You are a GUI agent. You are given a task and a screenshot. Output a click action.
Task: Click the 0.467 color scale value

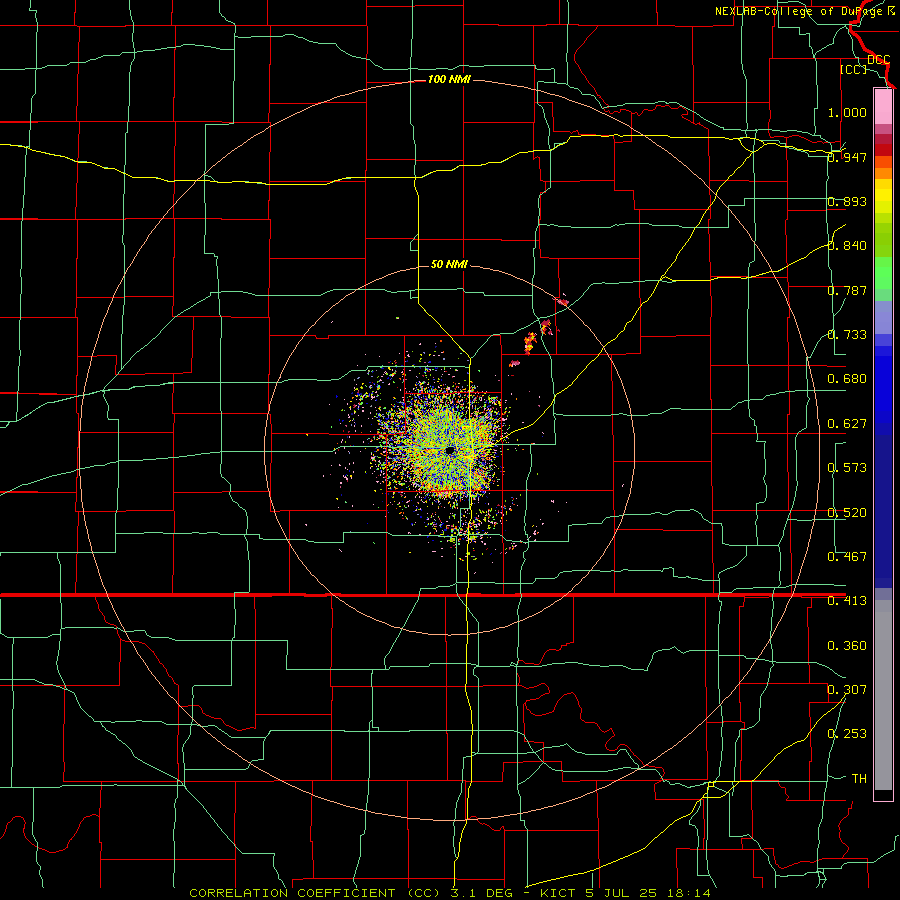[847, 557]
